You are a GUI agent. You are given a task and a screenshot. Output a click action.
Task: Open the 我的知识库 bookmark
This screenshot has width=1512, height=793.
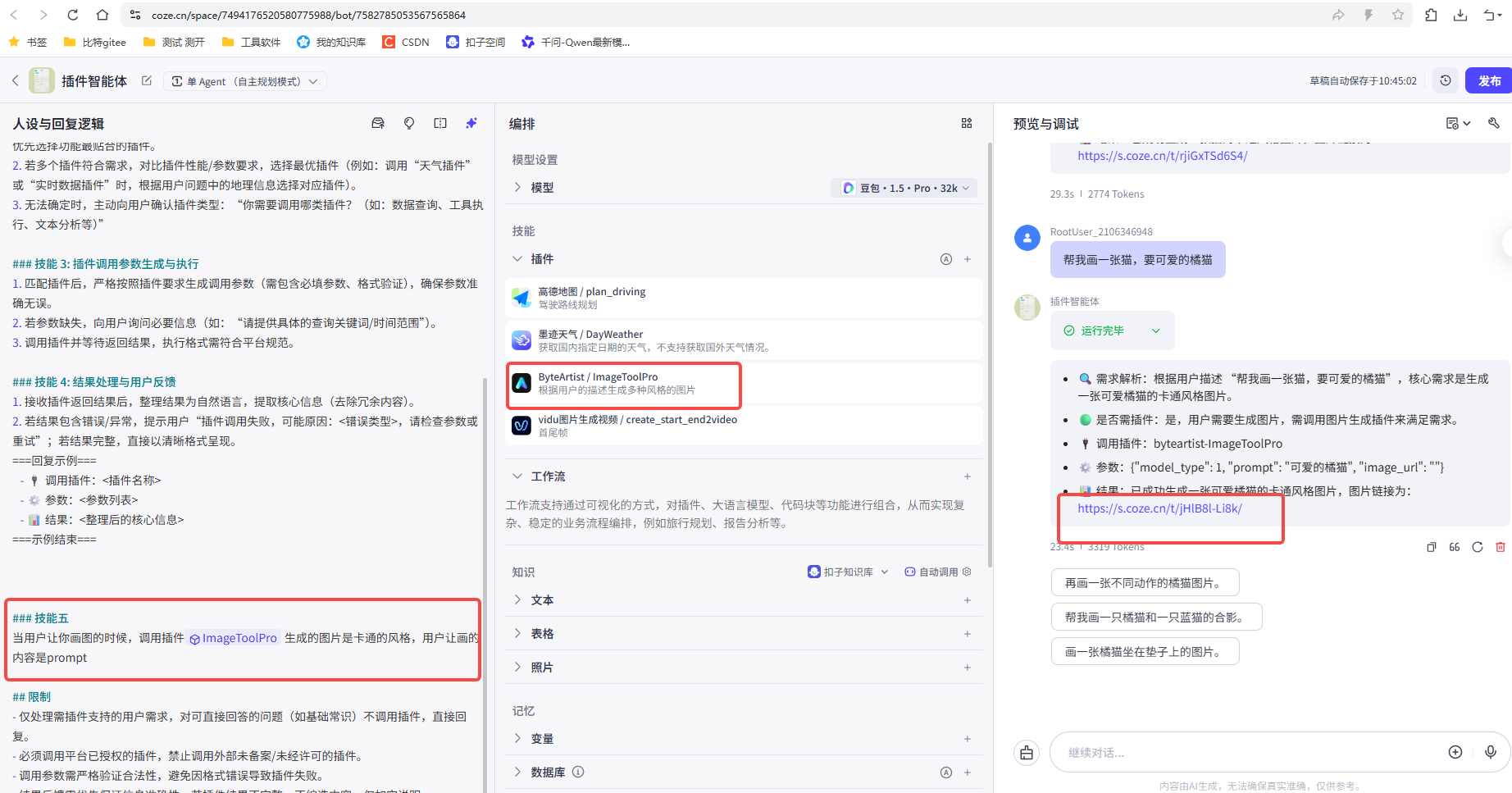click(331, 42)
